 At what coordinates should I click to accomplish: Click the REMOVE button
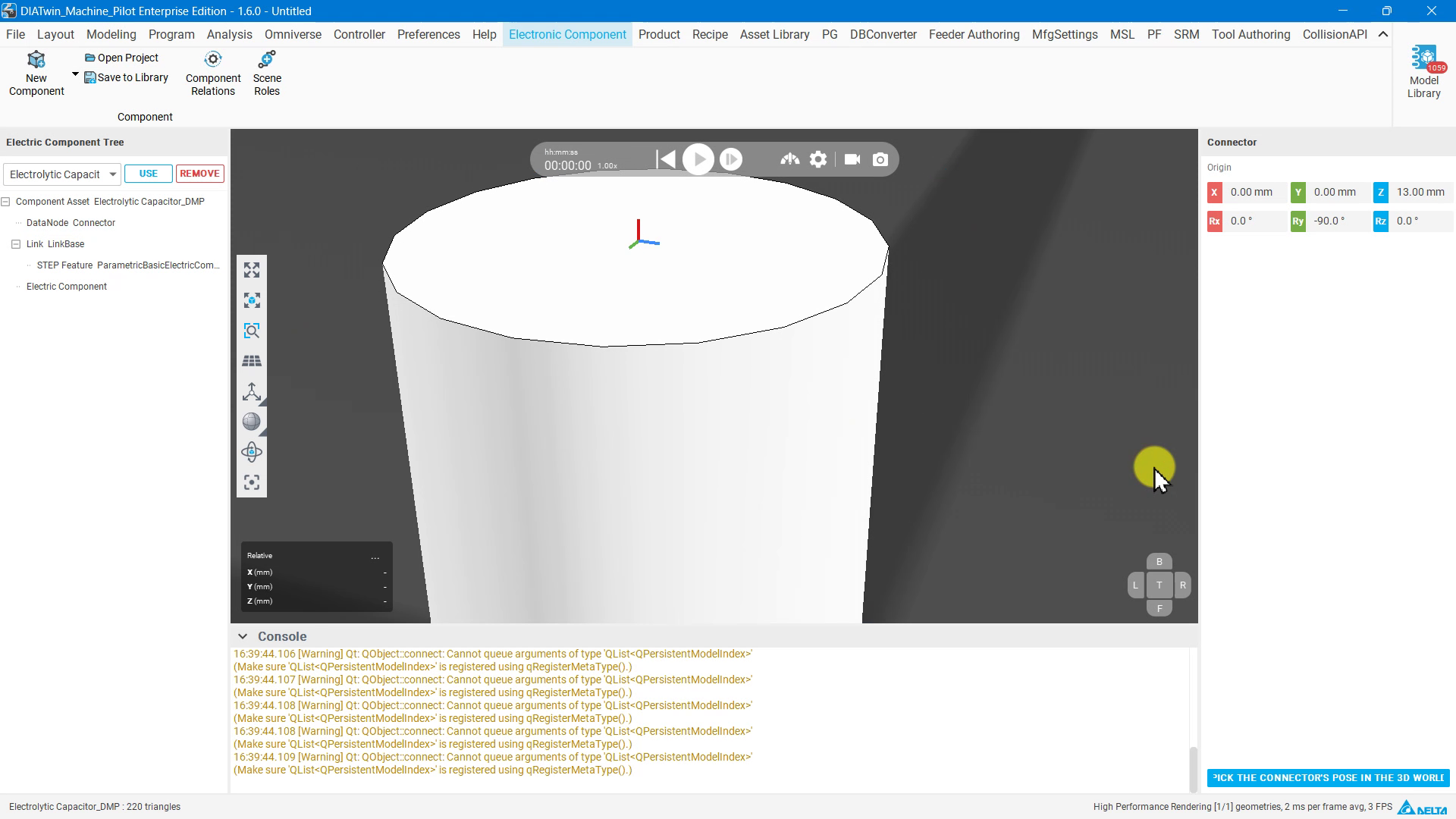199,174
